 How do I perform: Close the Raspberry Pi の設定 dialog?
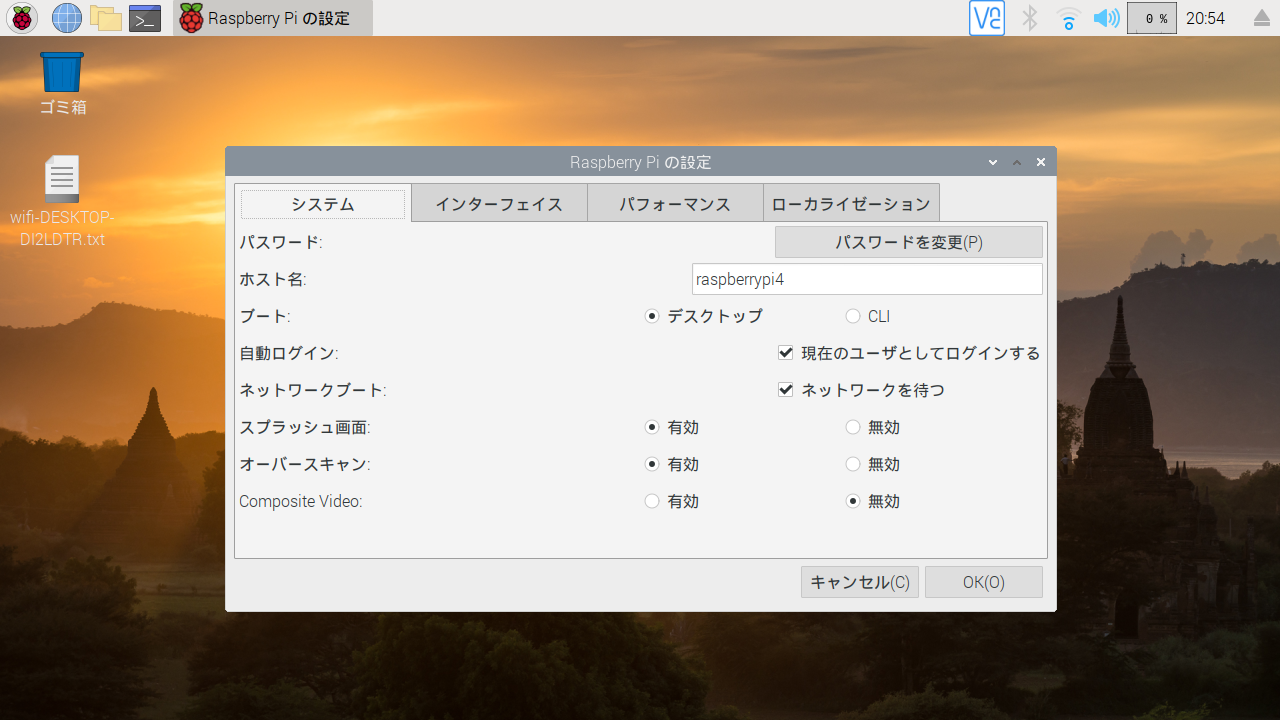point(1041,162)
